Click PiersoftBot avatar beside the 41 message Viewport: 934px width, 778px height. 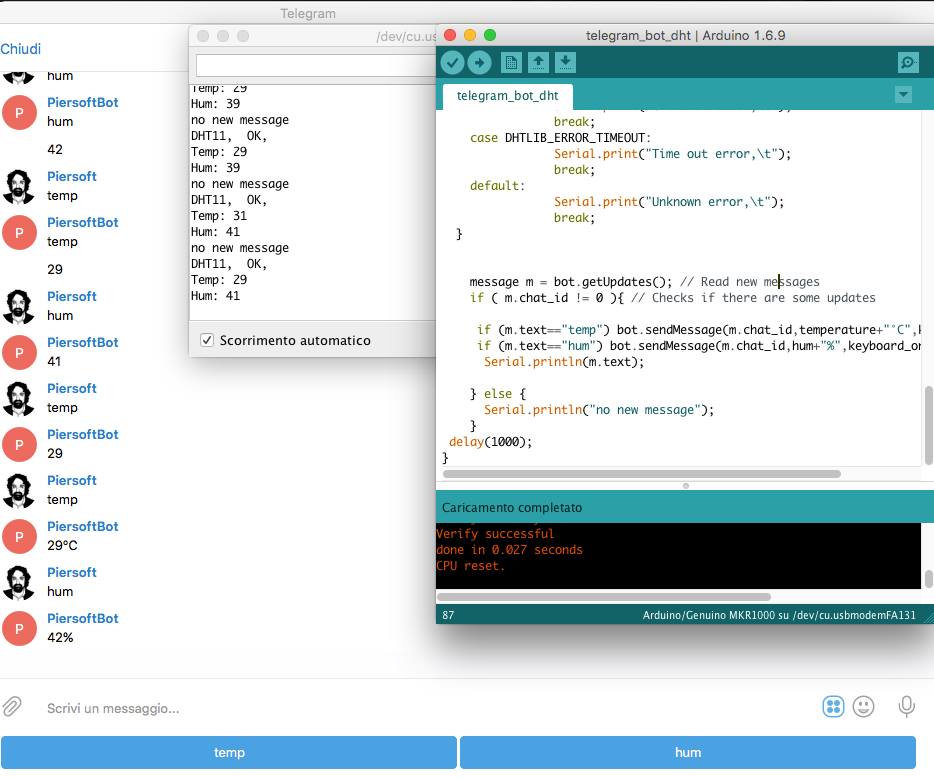tap(19, 353)
